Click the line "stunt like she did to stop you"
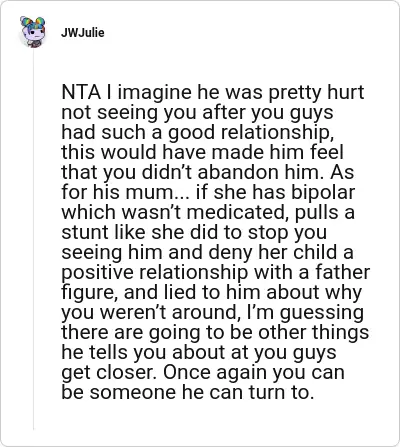 coord(194,232)
